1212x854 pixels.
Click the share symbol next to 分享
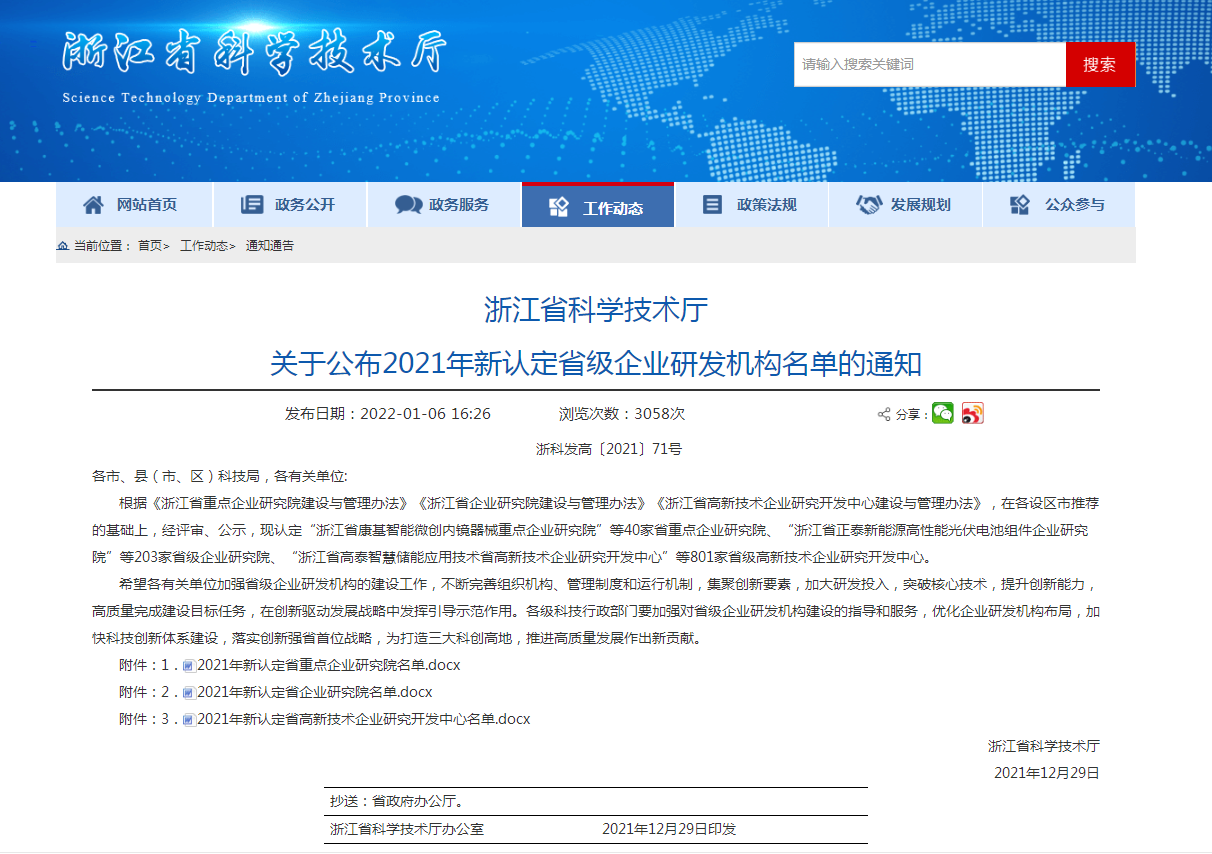[884, 414]
